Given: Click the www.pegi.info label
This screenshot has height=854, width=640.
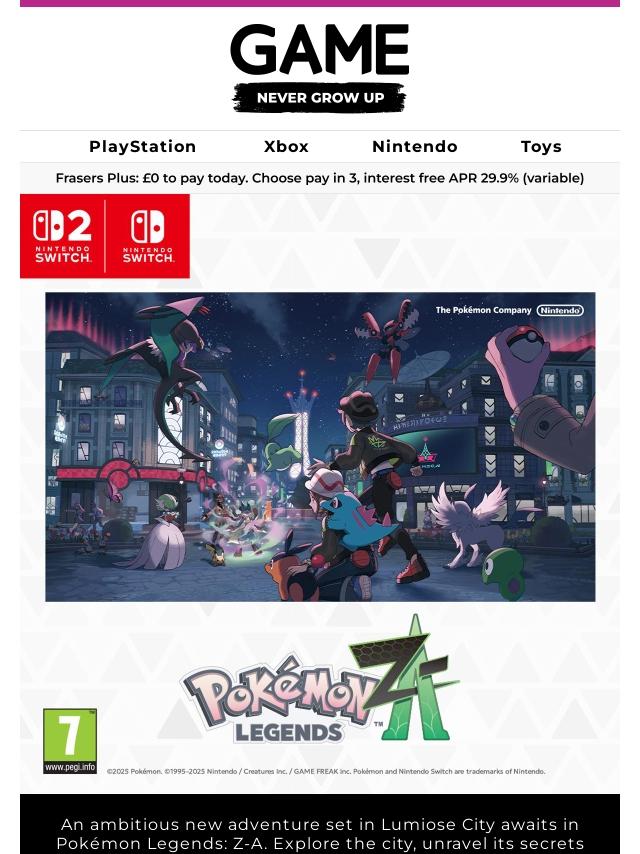Looking at the screenshot, I should tap(70, 767).
